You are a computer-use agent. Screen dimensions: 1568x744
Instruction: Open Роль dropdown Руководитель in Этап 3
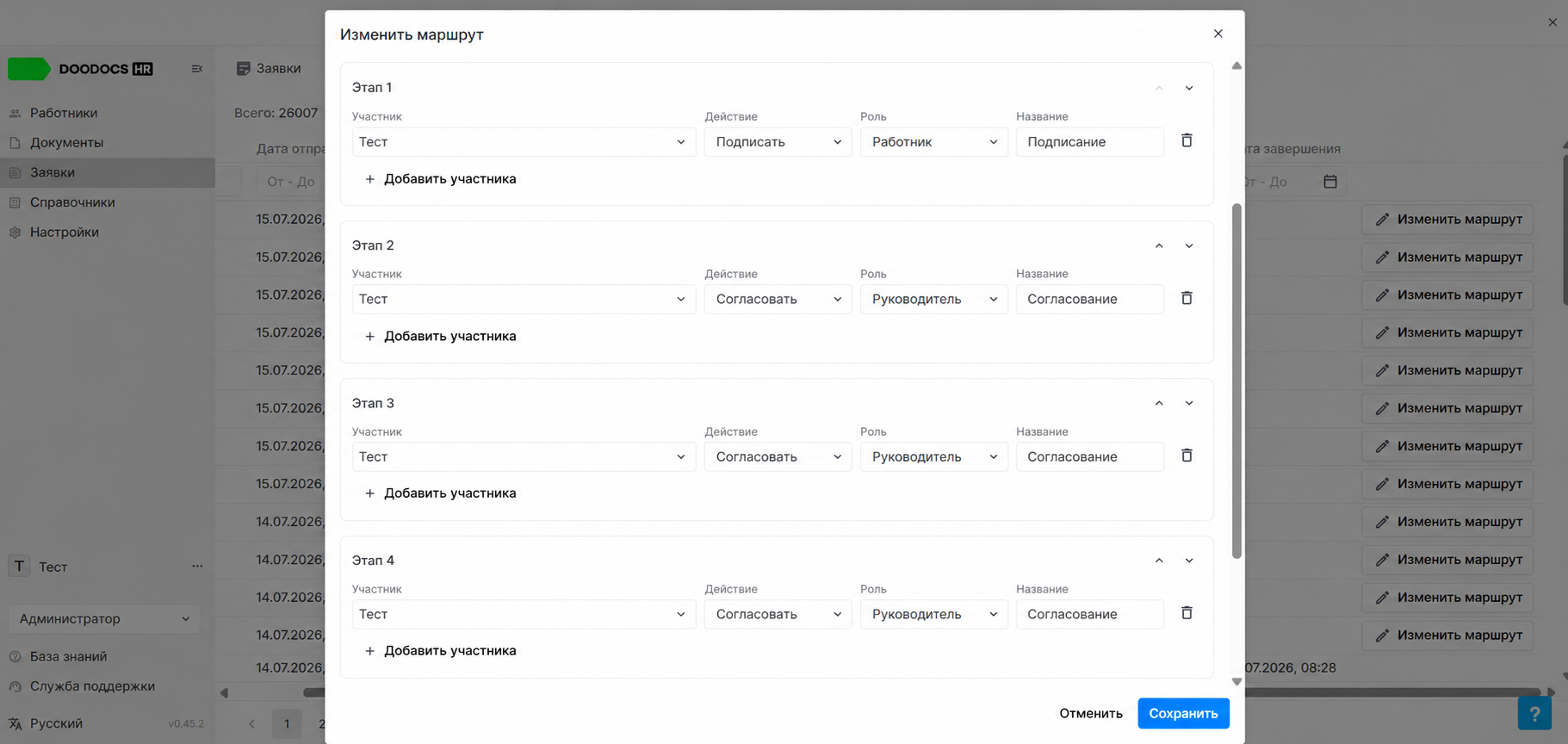coord(933,456)
